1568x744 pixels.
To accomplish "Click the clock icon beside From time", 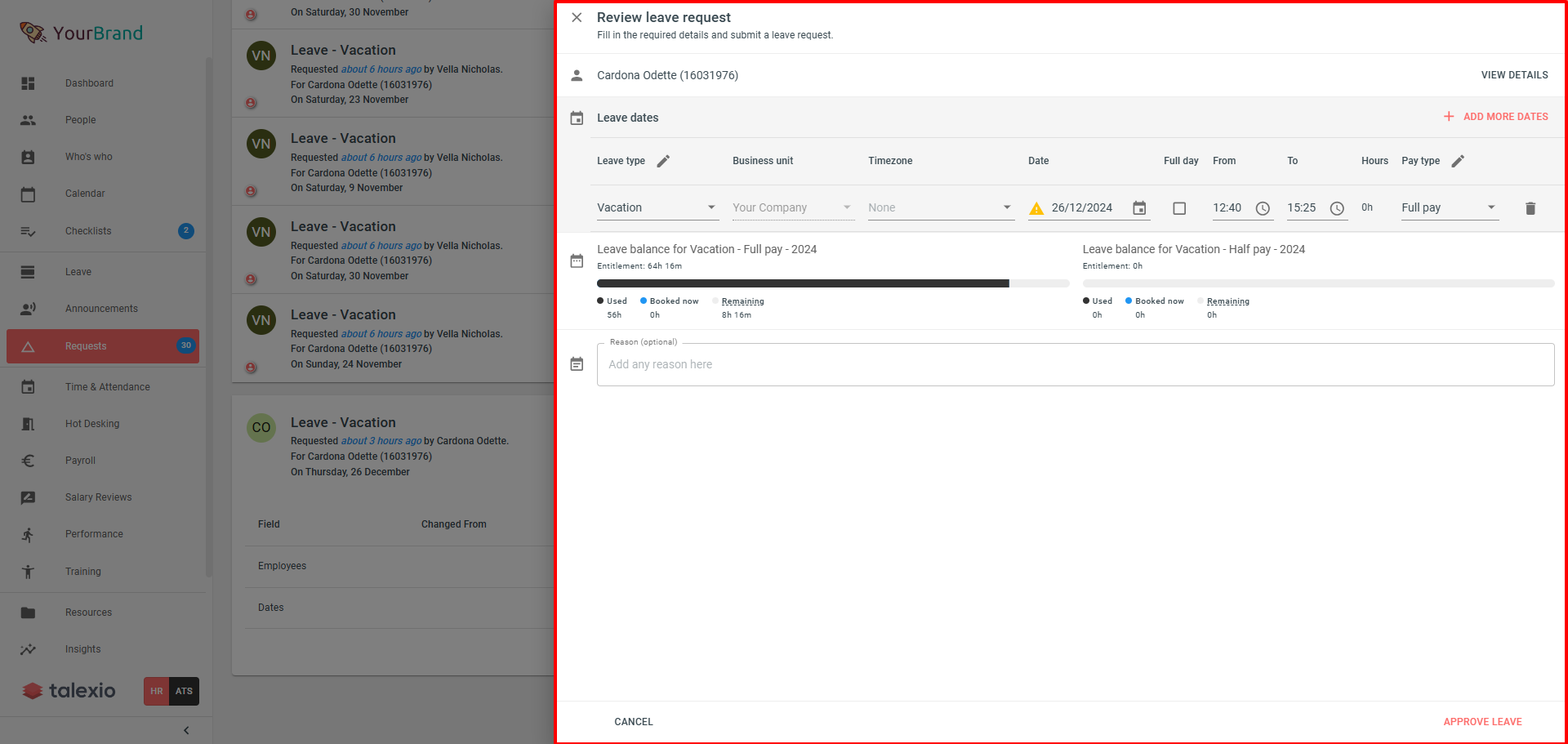I will click(1263, 208).
